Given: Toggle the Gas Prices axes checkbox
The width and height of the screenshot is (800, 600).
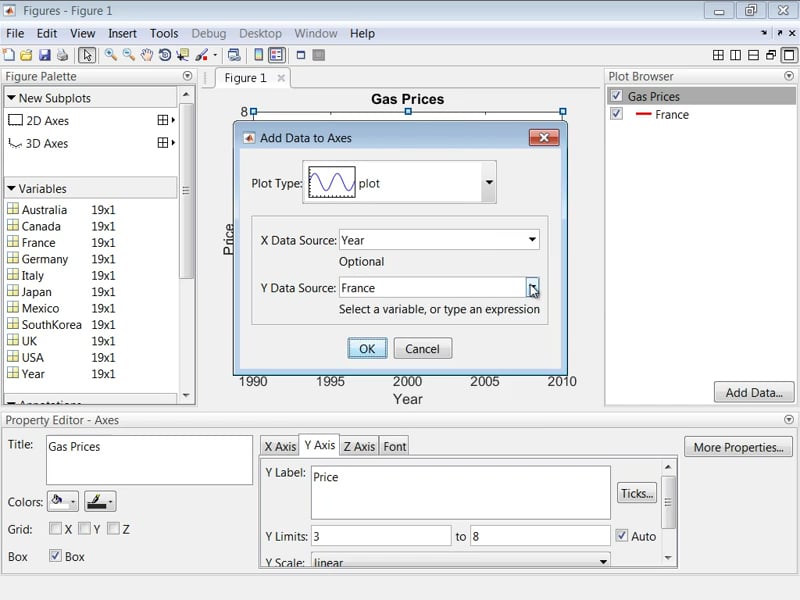Looking at the screenshot, I should tap(616, 96).
